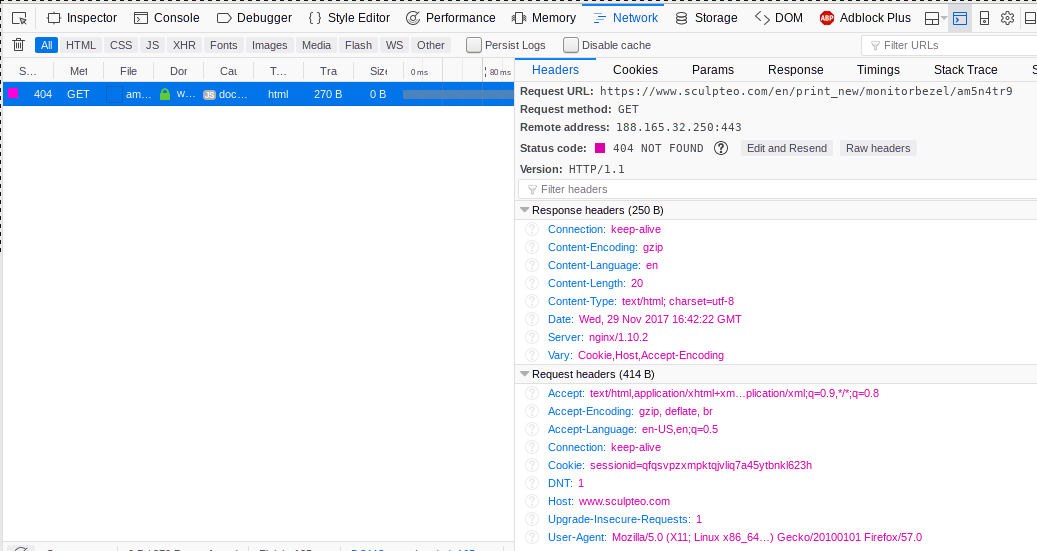Open the Style Editor panel
1037x551 pixels.
[x=349, y=18]
